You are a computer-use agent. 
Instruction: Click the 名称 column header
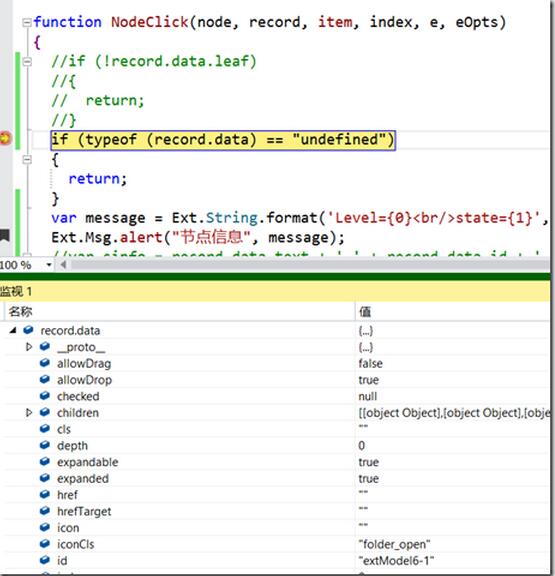tap(21, 312)
